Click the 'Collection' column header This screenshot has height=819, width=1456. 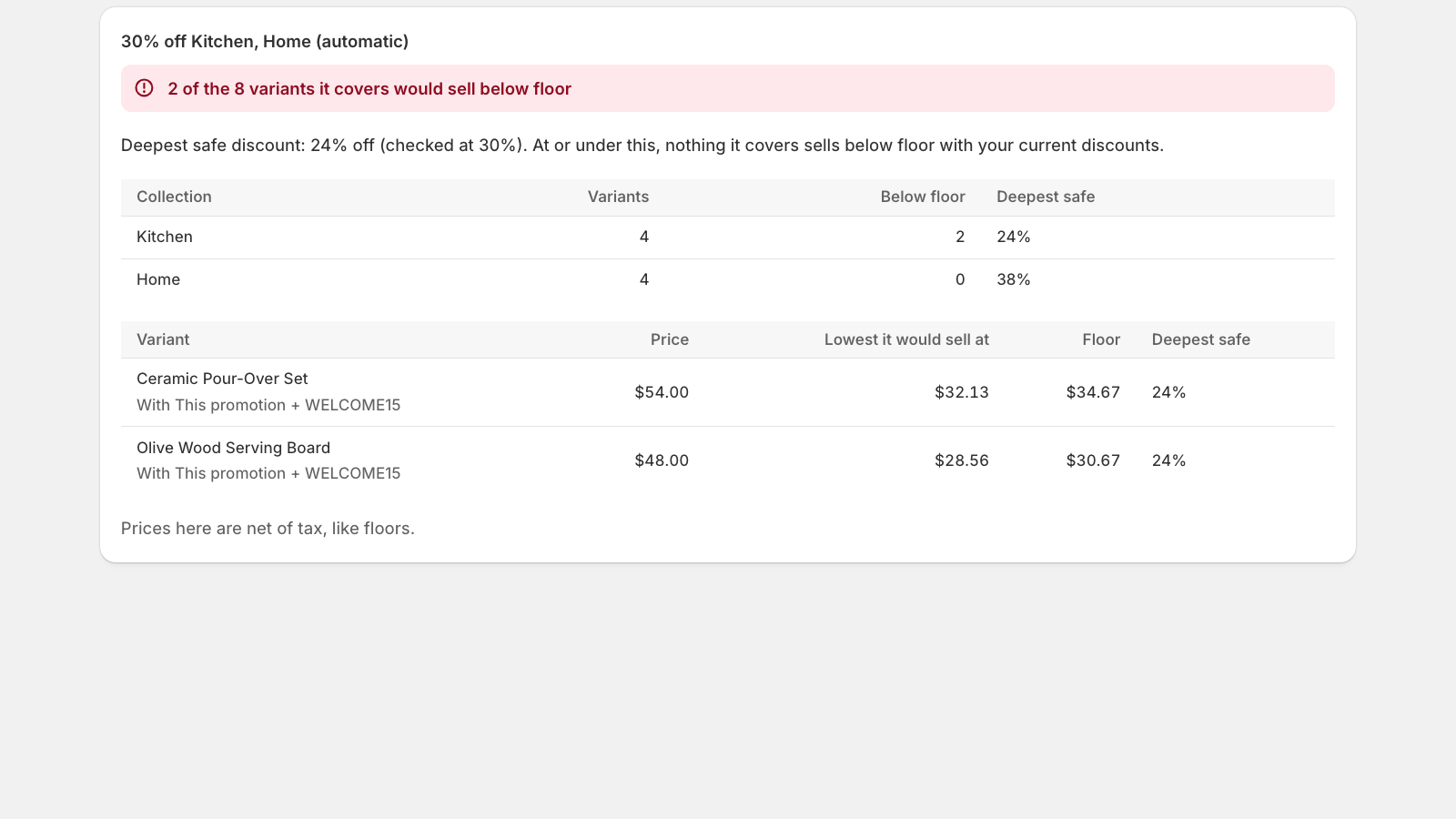[174, 197]
